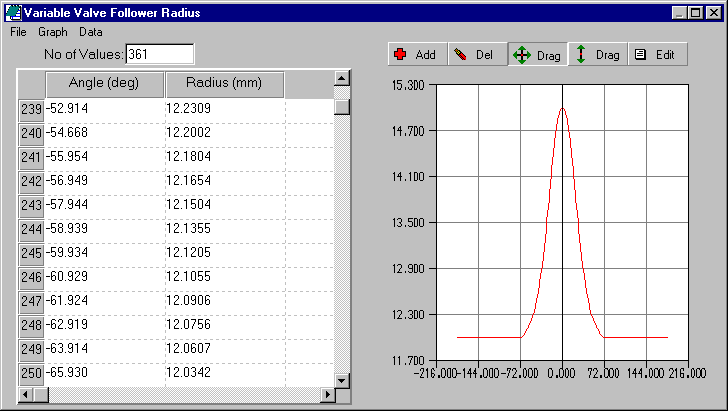Click angle cell -52.914

coord(105,110)
